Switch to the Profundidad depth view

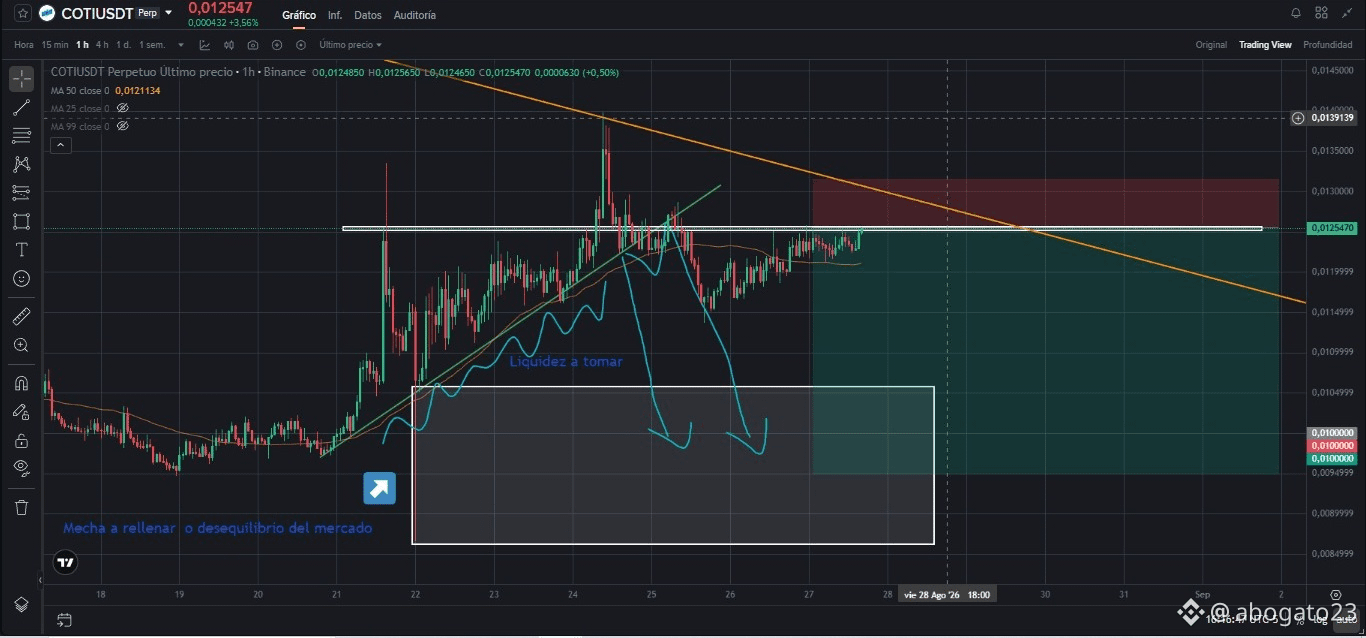(1328, 45)
